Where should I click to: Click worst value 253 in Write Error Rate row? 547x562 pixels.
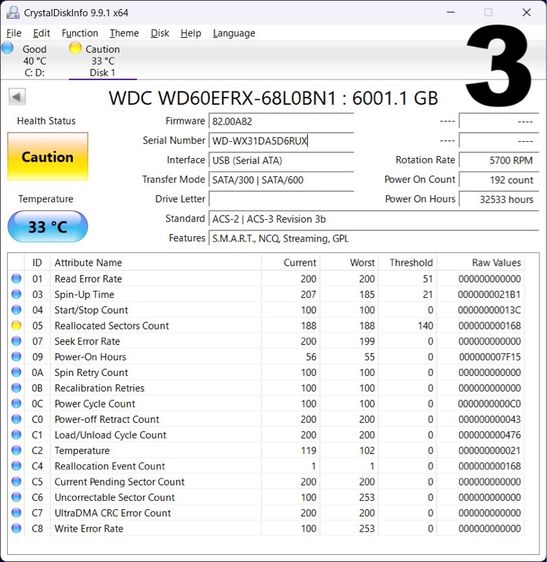367,528
